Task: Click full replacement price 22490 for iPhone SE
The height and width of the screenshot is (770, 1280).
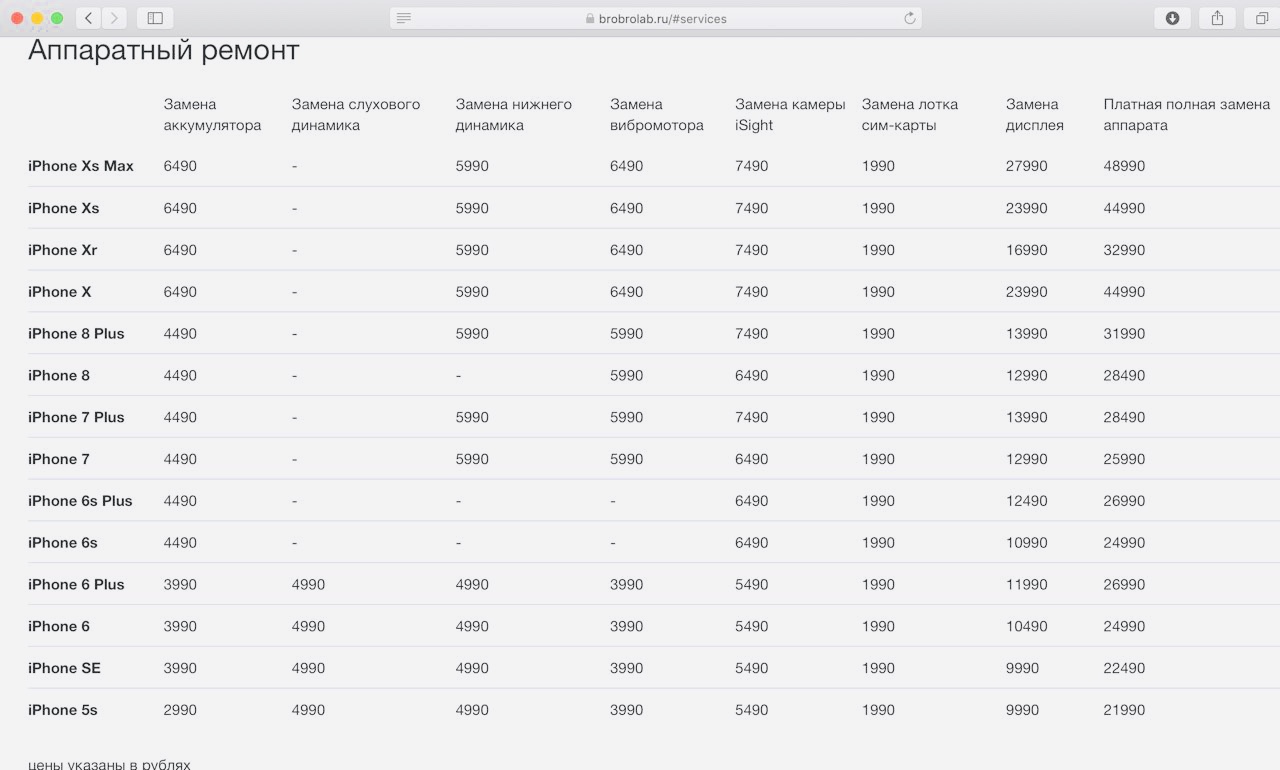Action: [x=1124, y=669]
